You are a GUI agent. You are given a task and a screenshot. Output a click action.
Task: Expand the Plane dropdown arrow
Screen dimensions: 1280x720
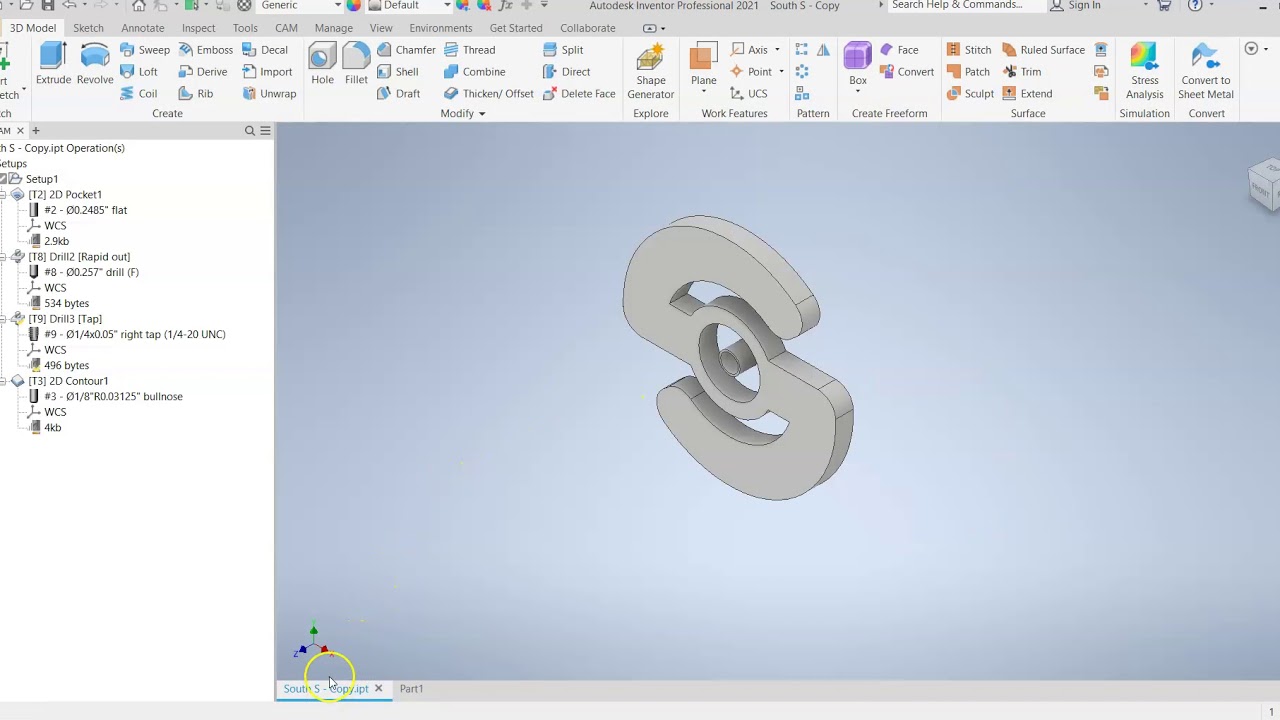click(704, 93)
